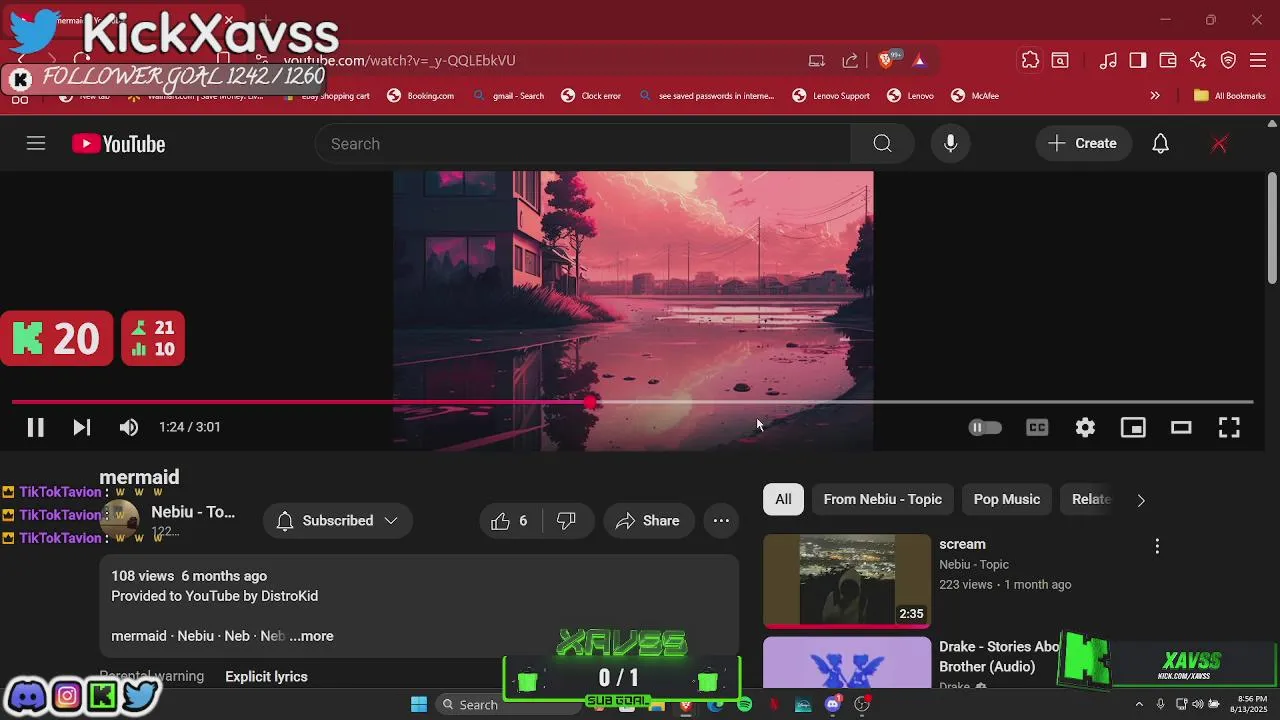Open the scream video title link
Screen dimensions: 1280x720
[x=962, y=544]
